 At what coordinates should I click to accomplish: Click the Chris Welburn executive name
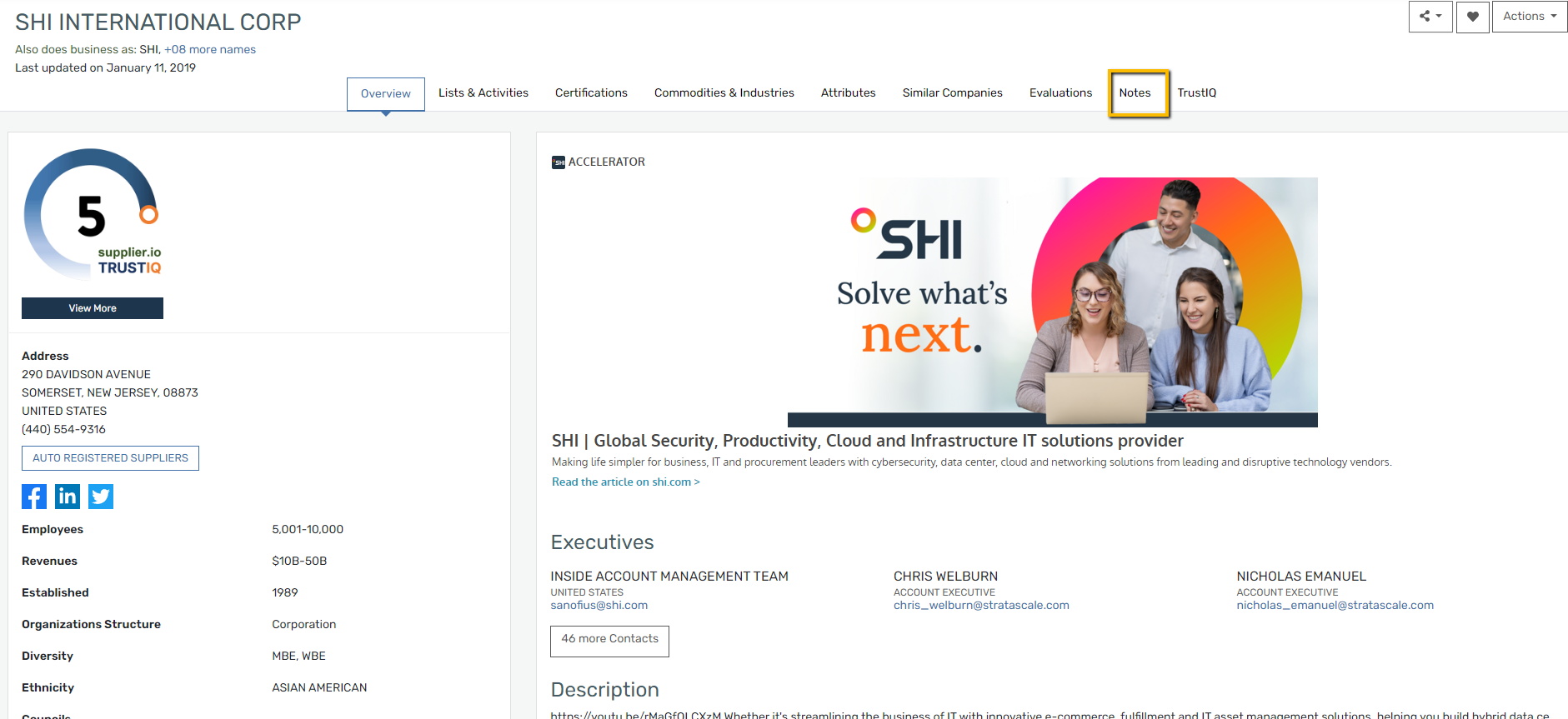click(945, 577)
